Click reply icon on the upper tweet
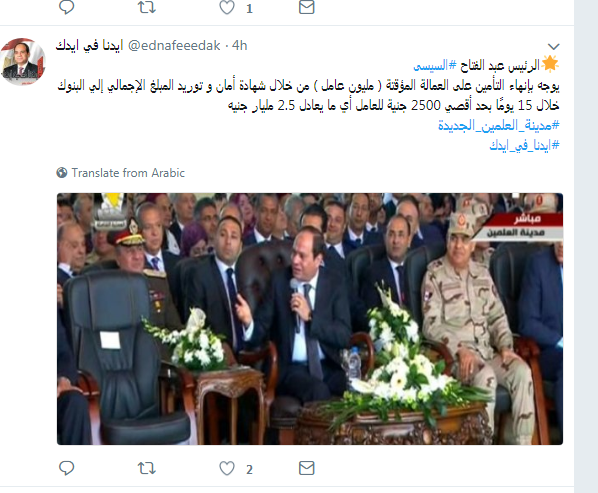 66,7
